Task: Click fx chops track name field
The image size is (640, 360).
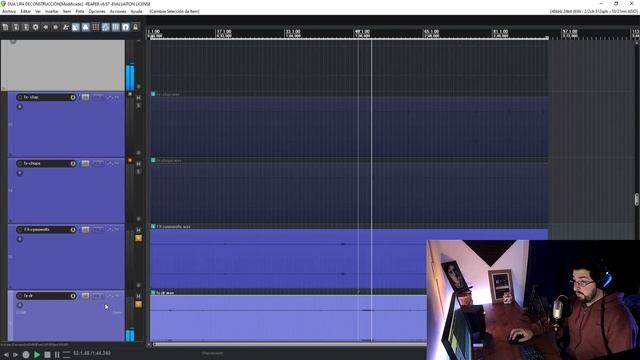Action: point(46,163)
